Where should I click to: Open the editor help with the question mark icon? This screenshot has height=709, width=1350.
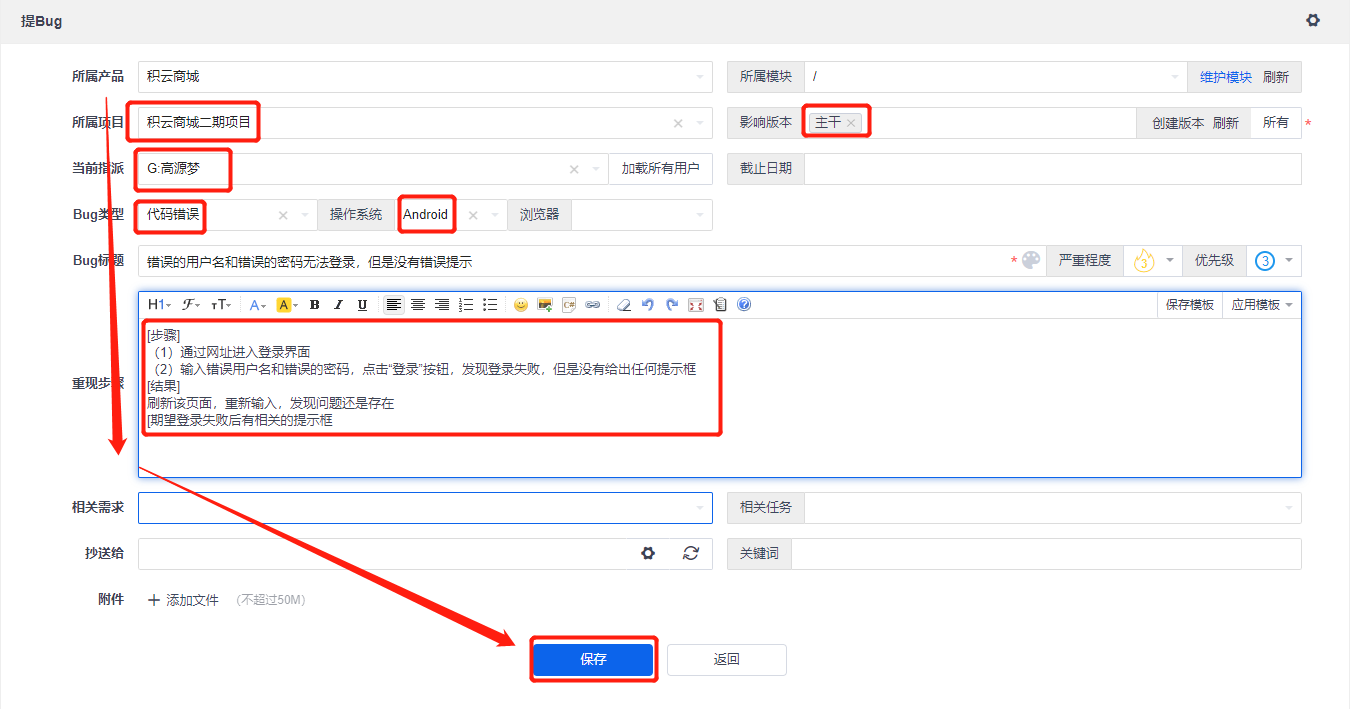743,305
